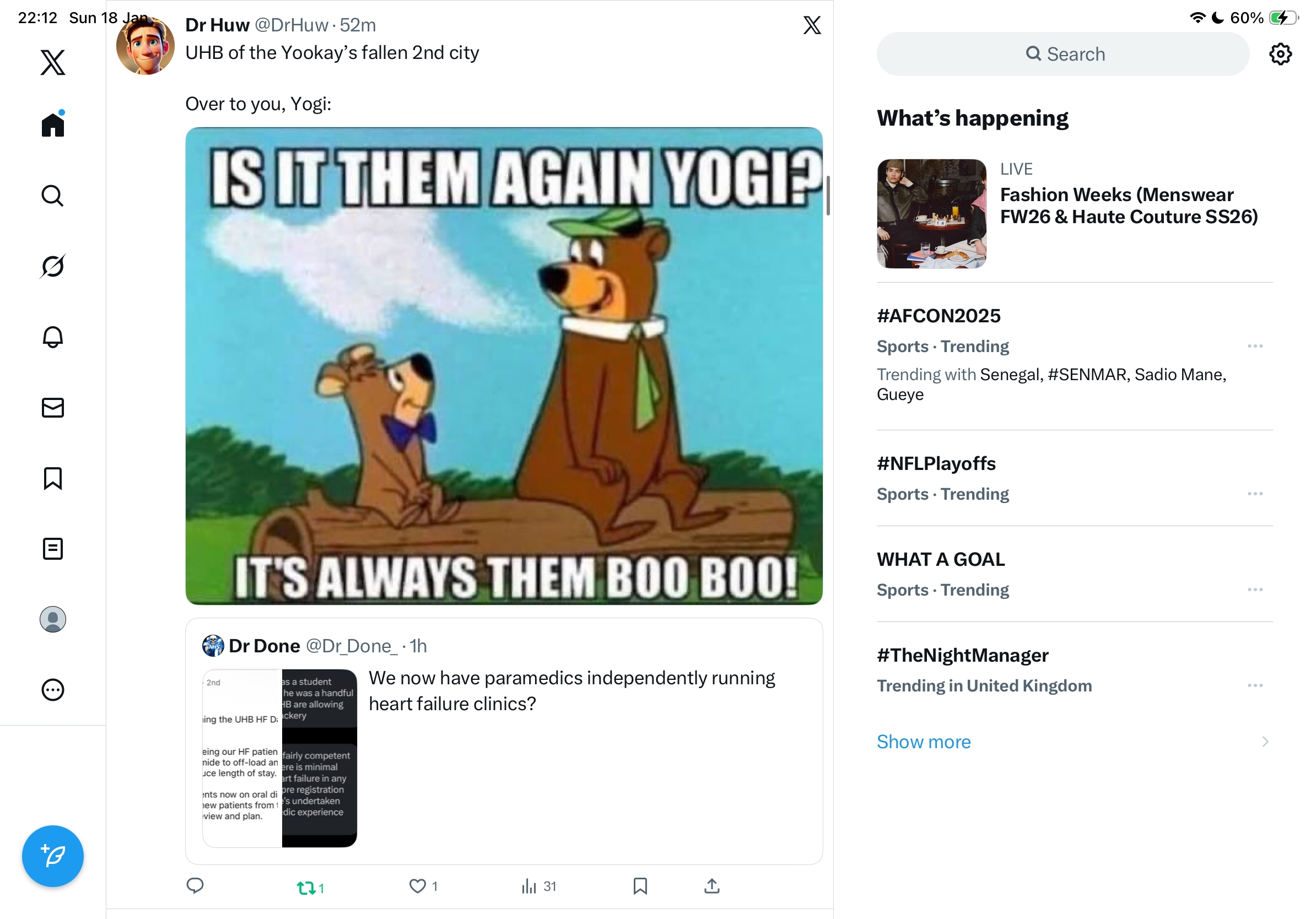
Task: Go to Home feed icon
Action: pos(53,125)
